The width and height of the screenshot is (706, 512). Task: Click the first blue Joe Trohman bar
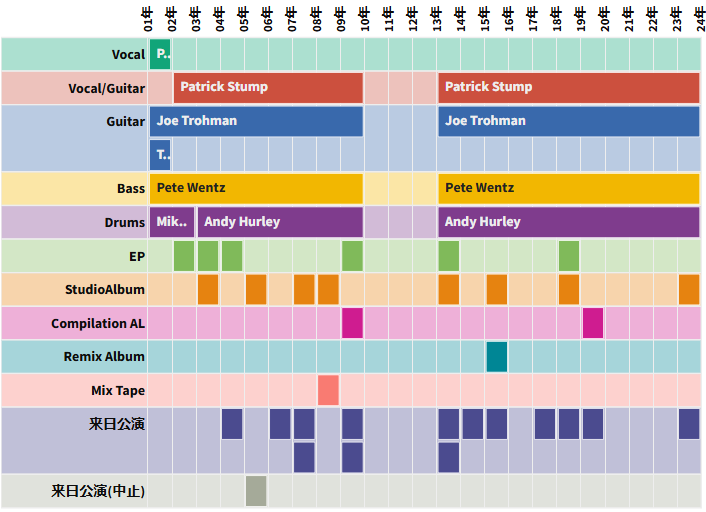pos(256,121)
